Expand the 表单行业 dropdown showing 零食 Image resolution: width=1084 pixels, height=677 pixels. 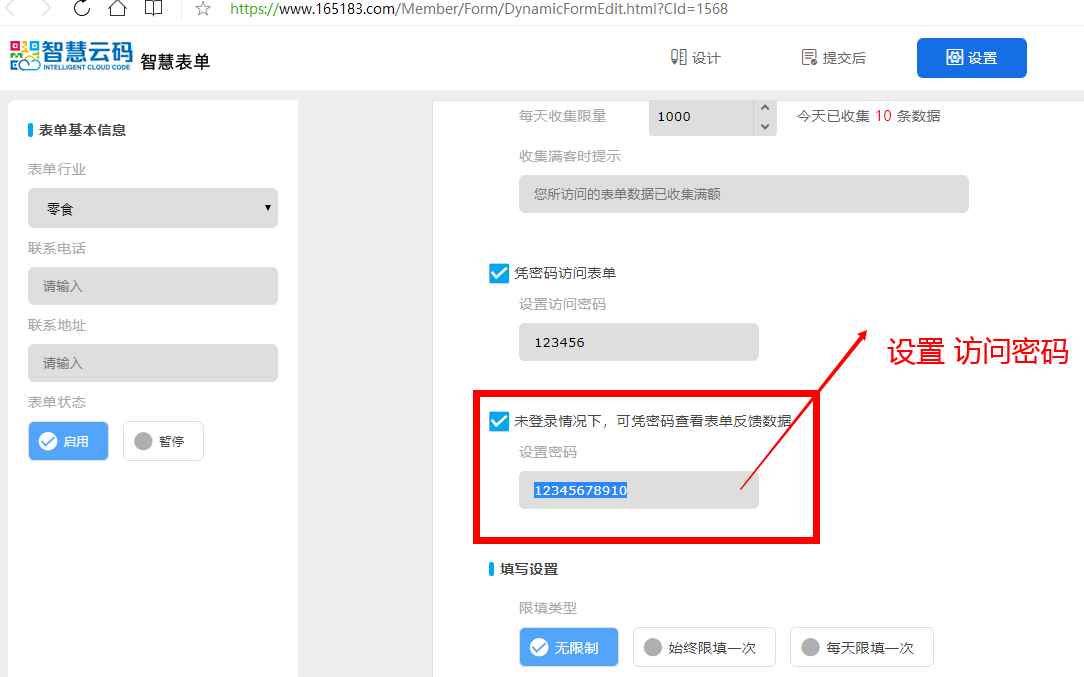[x=153, y=208]
